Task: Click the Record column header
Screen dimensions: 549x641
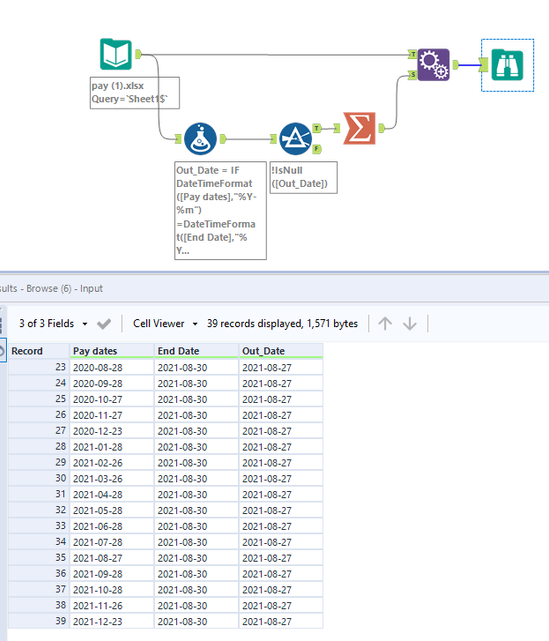Action: (39, 351)
